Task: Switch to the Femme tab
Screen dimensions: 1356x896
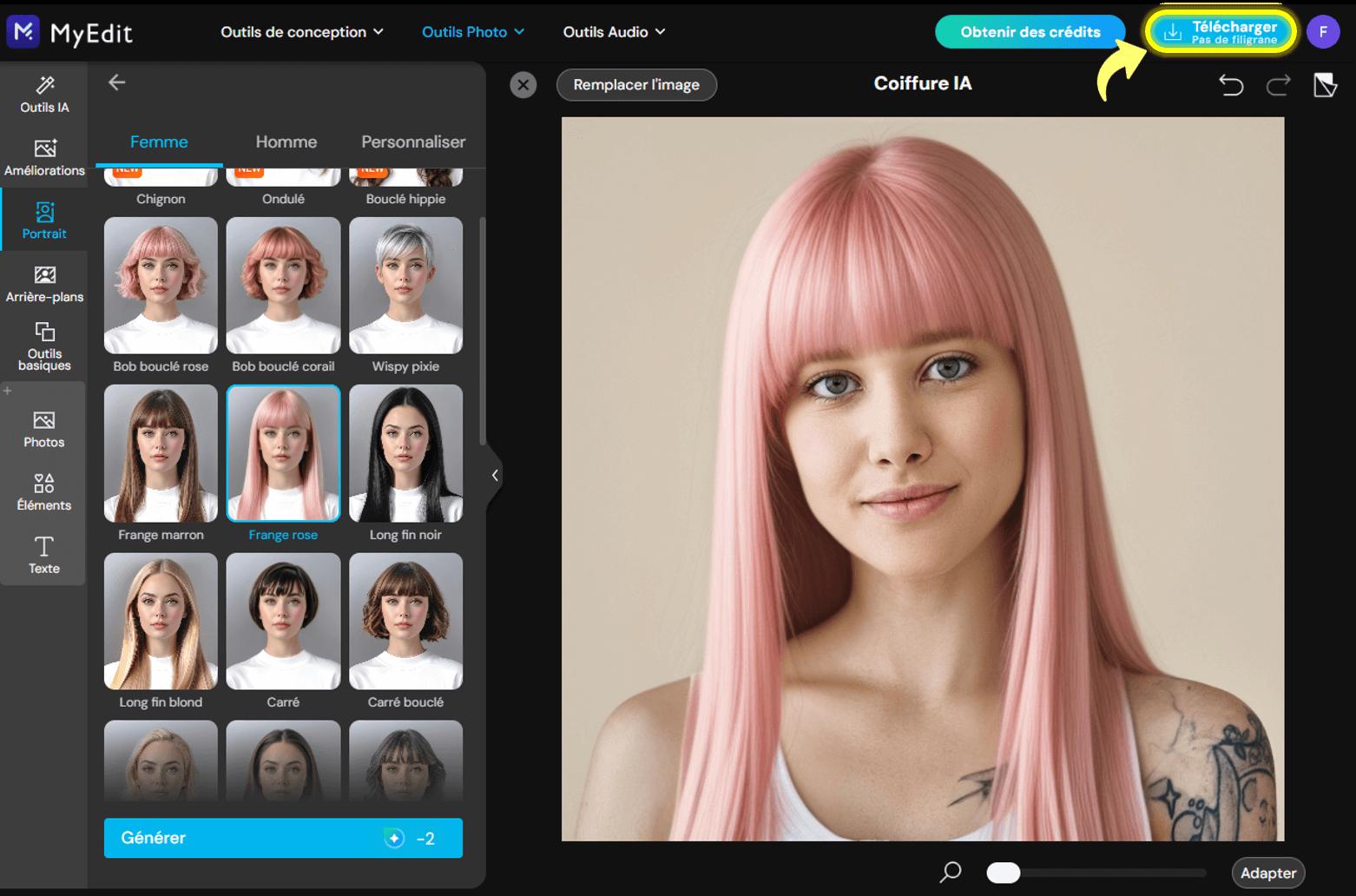Action: tap(159, 142)
